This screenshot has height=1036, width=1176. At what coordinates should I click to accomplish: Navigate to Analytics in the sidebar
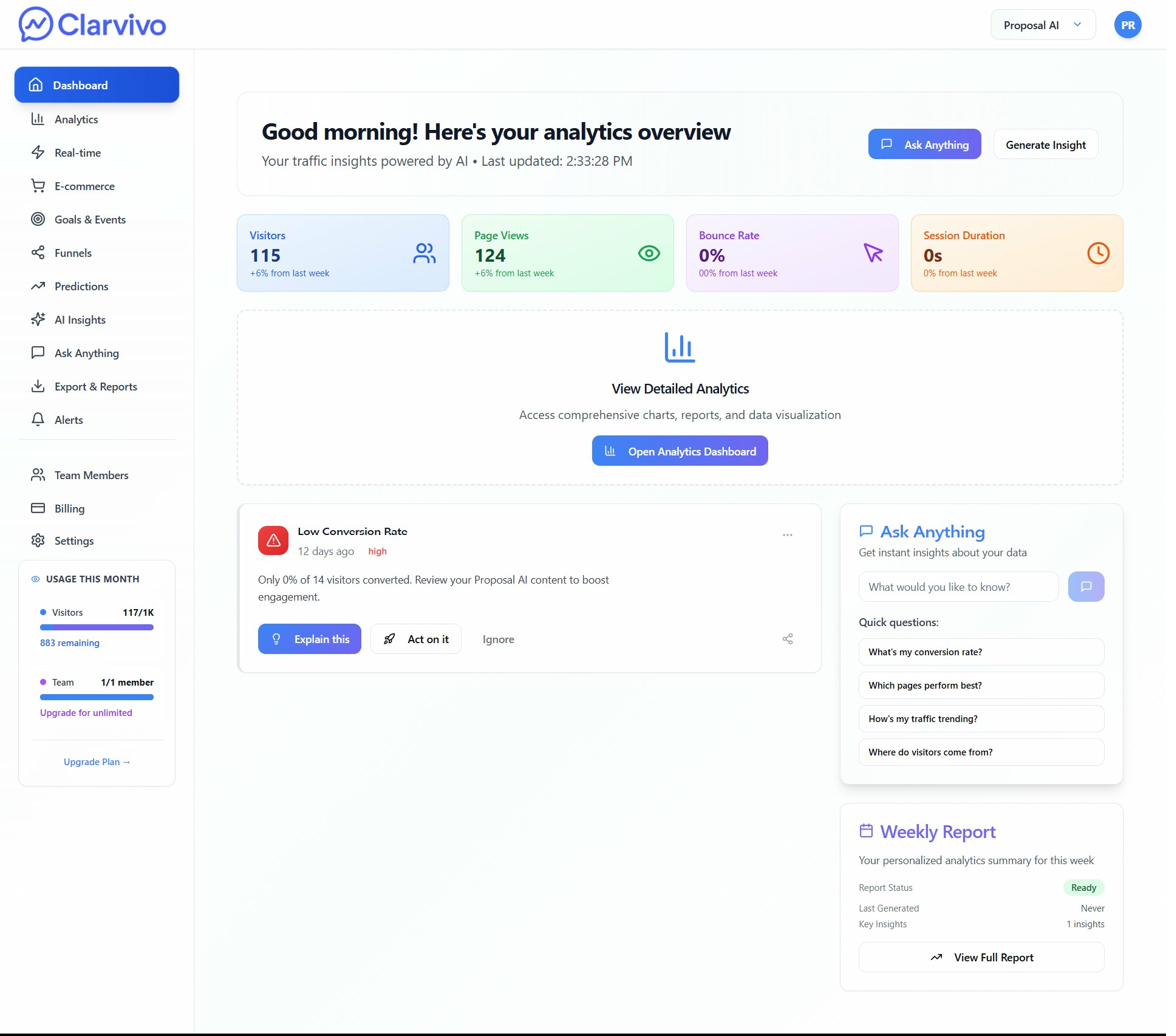point(70,119)
